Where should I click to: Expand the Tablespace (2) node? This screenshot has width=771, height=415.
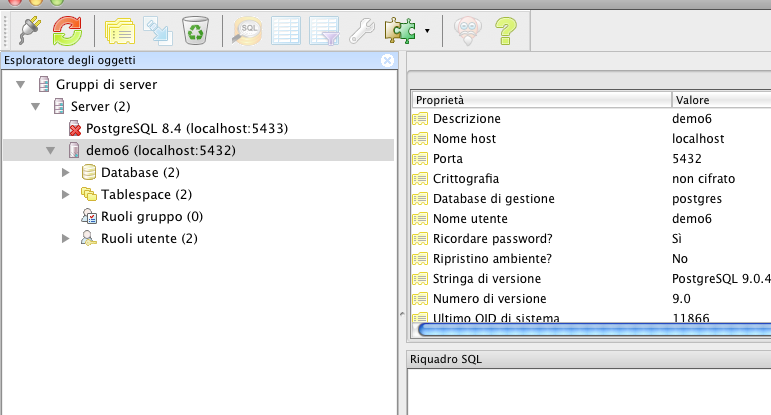tap(65, 195)
